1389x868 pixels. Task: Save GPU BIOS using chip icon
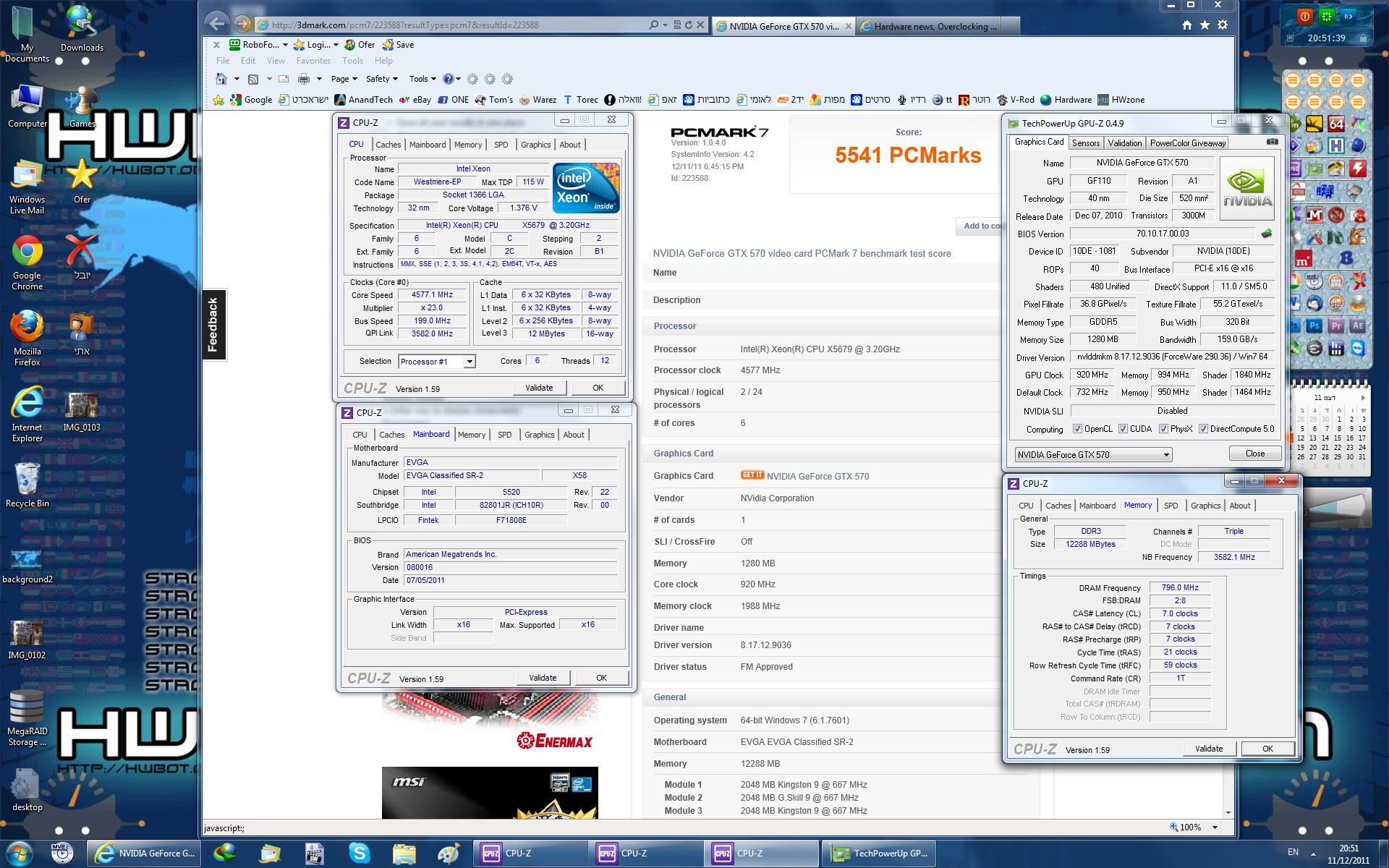[1267, 234]
